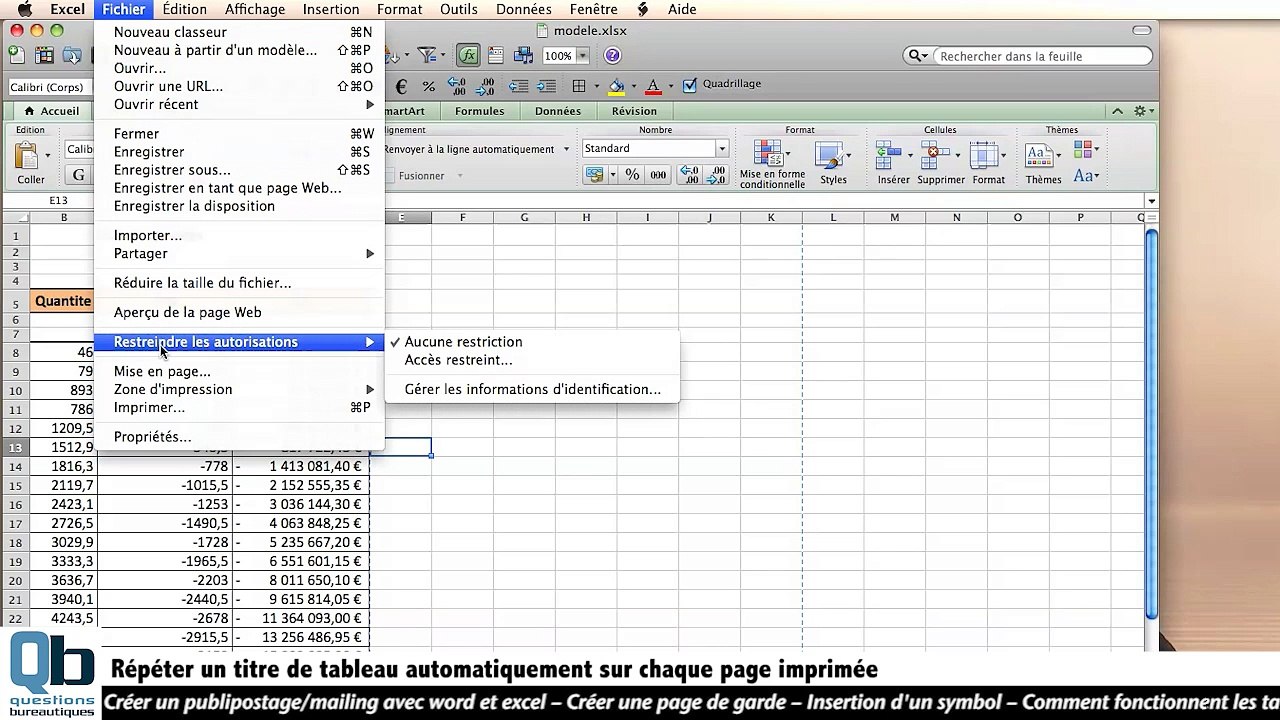Switch to the Formules ribbon tab
Screen dimensions: 1280x720
(480, 111)
